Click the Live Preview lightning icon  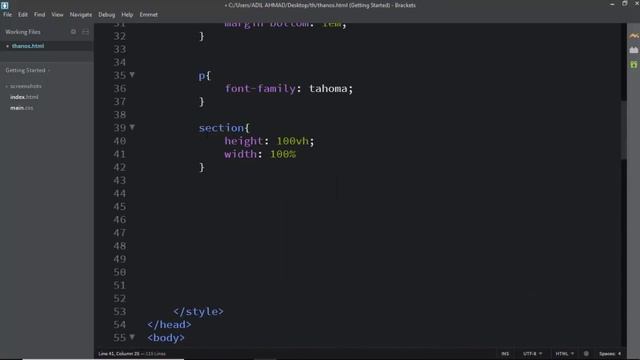[633, 36]
